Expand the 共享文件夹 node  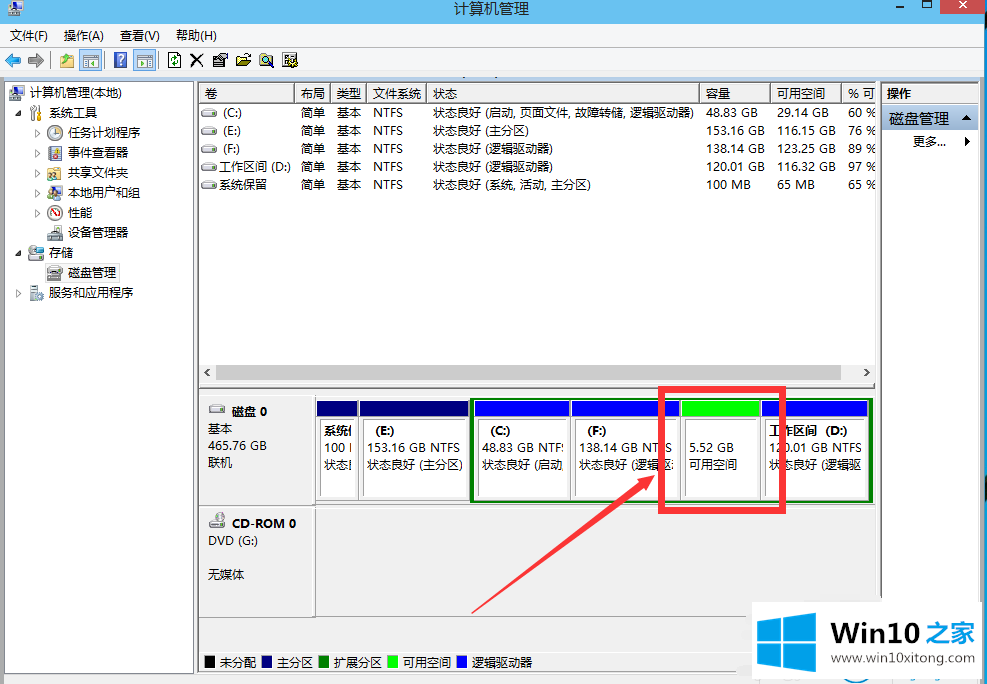(x=37, y=173)
